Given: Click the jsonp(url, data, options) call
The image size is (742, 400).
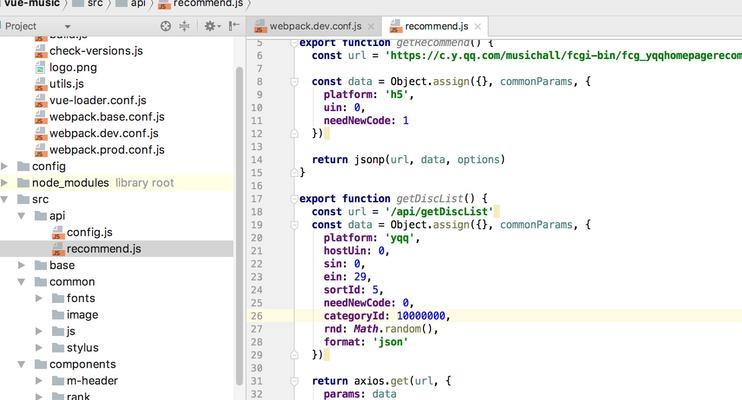Looking at the screenshot, I should coord(430,160).
